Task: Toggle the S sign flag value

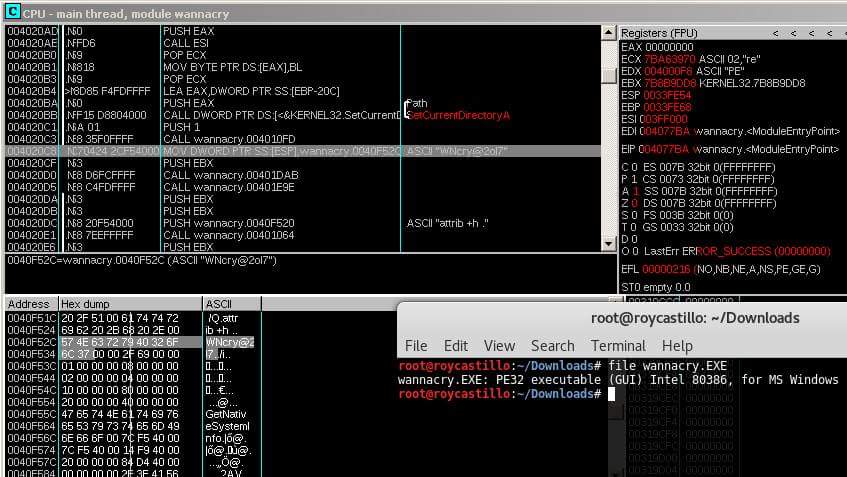Action: (x=634, y=215)
